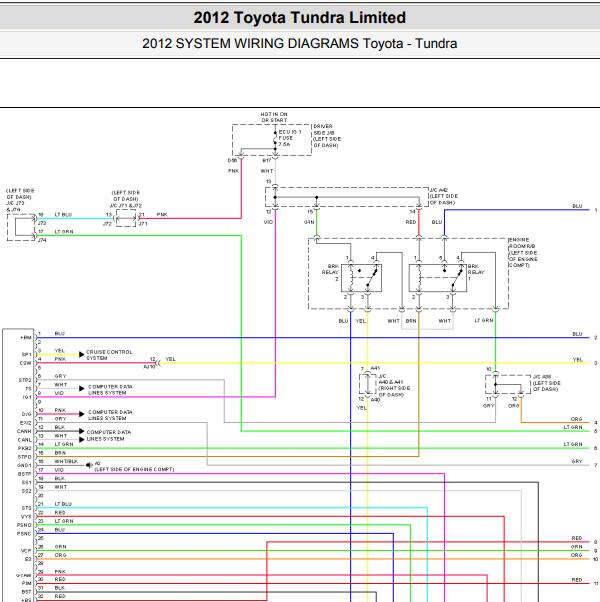Viewport: 600px width, 602px height.
Task: Click "COMPUTER DATA LINES SYSTEM" beside TS pin
Action: pyautogui.click(x=110, y=390)
